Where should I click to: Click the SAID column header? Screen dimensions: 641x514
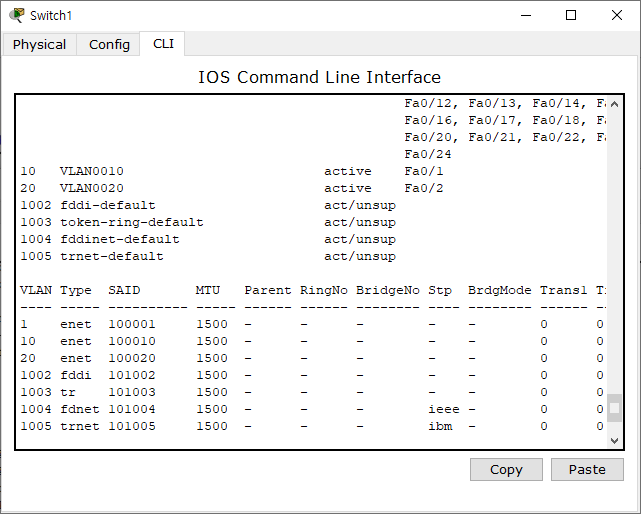[124, 290]
